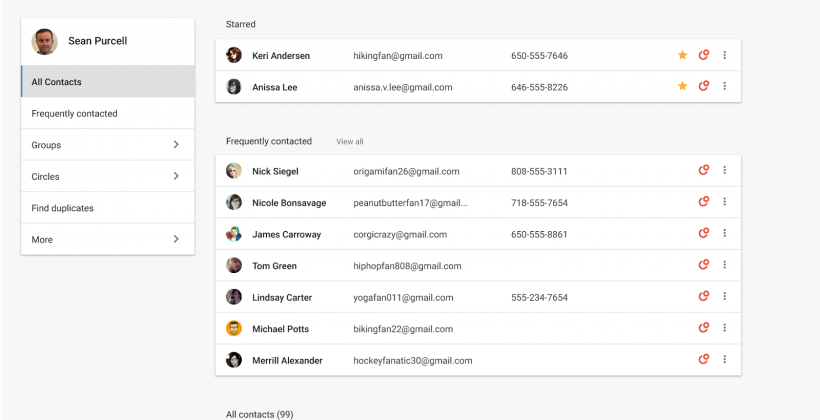Image resolution: width=820 pixels, height=420 pixels.
Task: Expand the More sidebar options
Action: point(176,240)
